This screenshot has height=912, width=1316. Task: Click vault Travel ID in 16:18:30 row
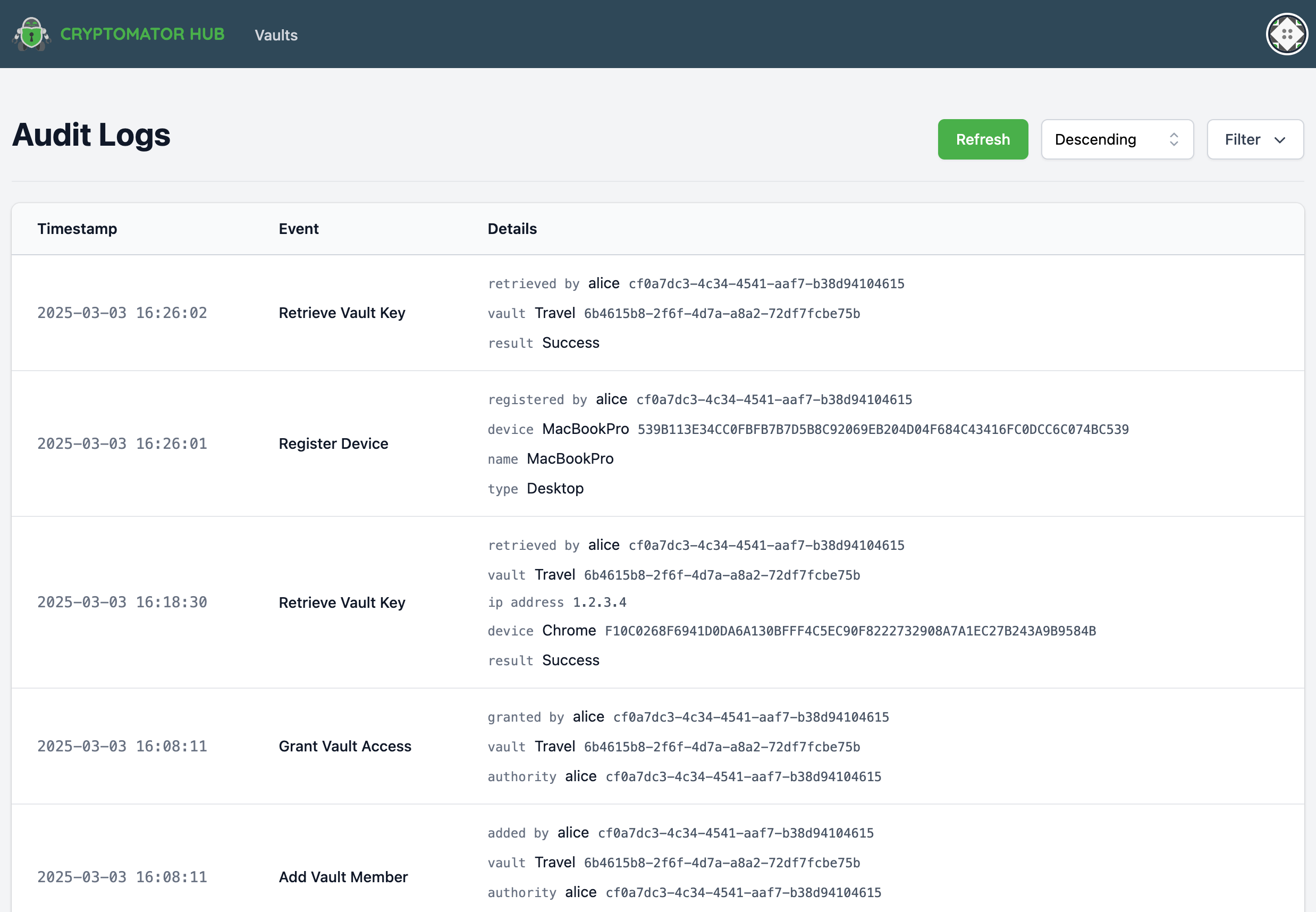coord(722,575)
